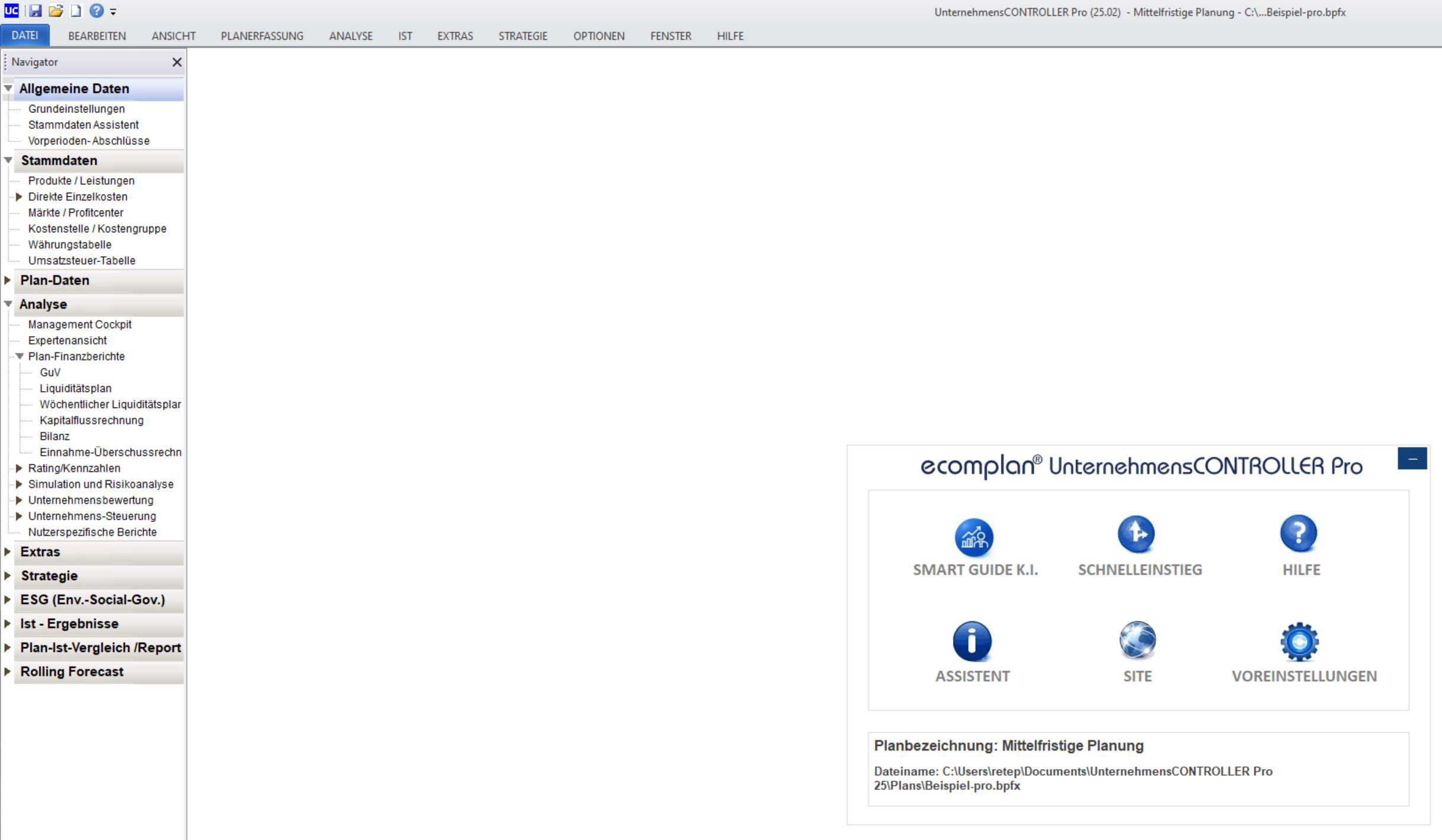Image resolution: width=1442 pixels, height=840 pixels.
Task: Close the Navigator panel
Action: click(x=176, y=62)
